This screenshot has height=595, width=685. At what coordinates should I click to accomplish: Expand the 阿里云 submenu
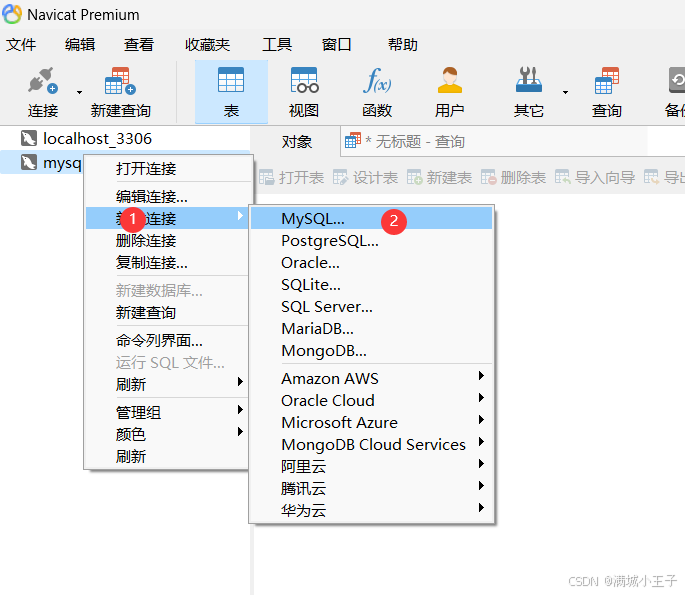371,467
